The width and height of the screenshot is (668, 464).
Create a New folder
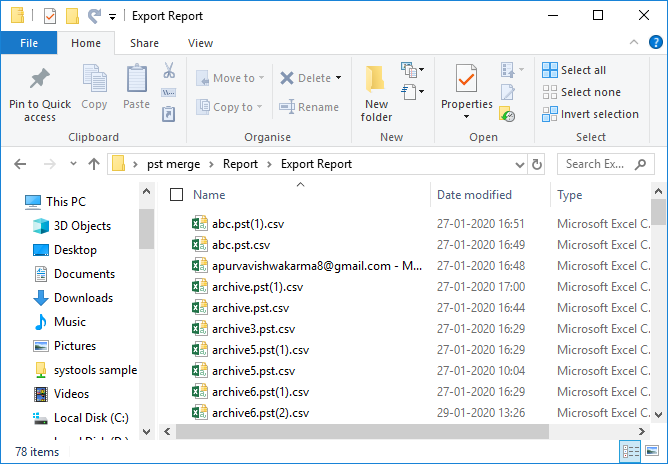pyautogui.click(x=376, y=94)
